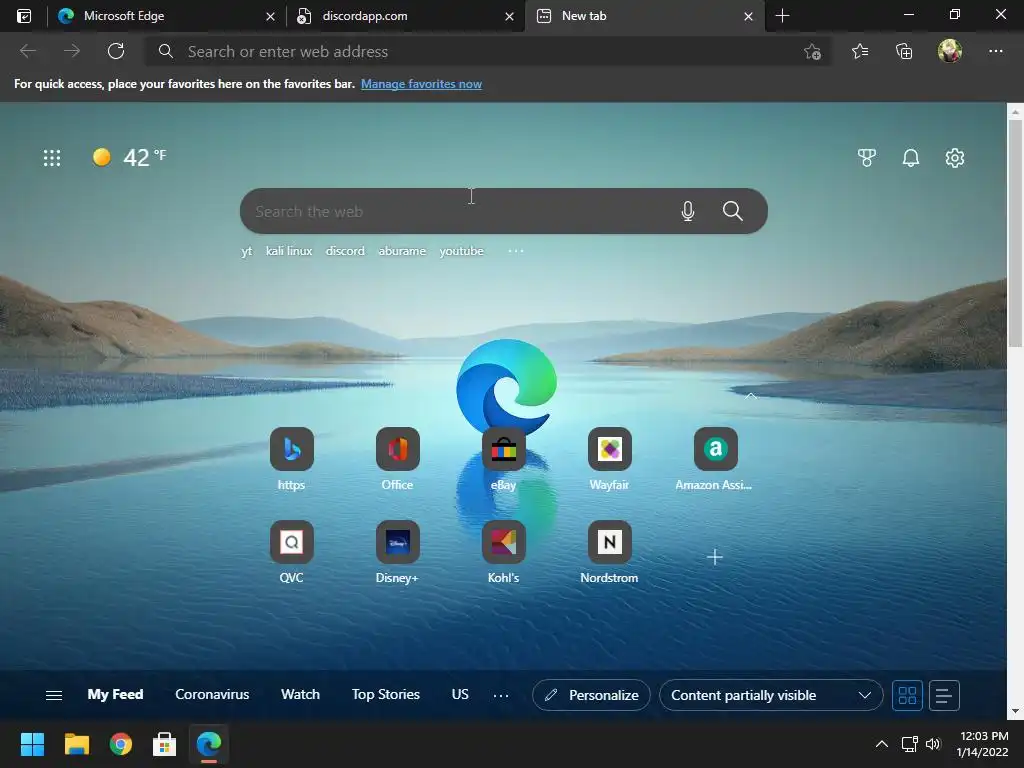Select the 'yt' recent search
The image size is (1024, 768).
pos(246,251)
